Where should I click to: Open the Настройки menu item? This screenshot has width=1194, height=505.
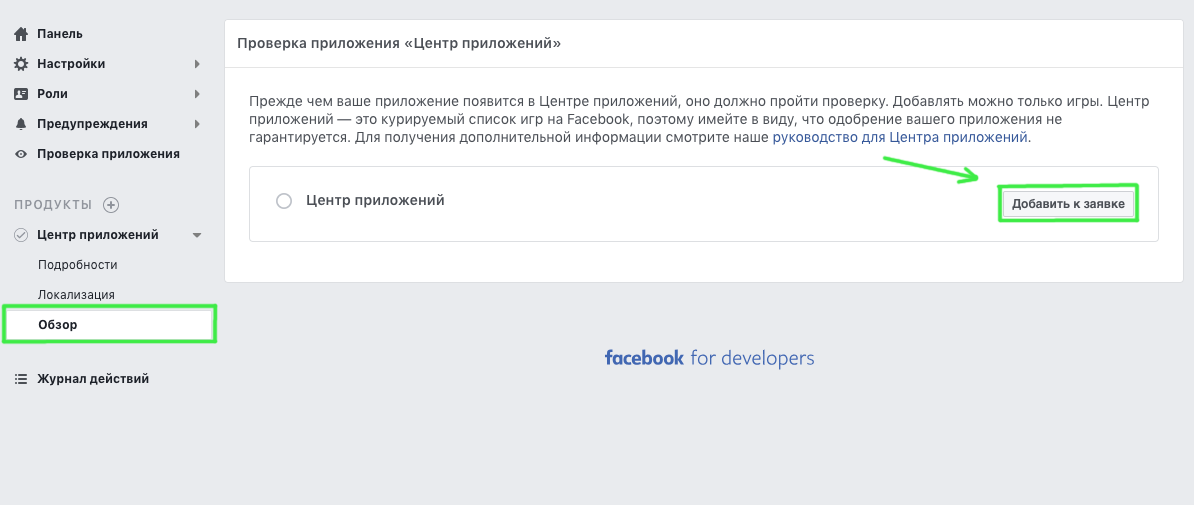click(x=72, y=64)
